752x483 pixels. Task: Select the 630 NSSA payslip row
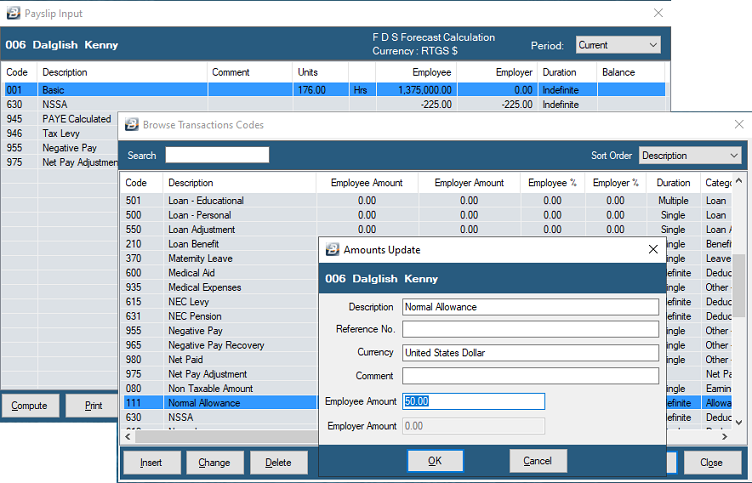coord(334,104)
